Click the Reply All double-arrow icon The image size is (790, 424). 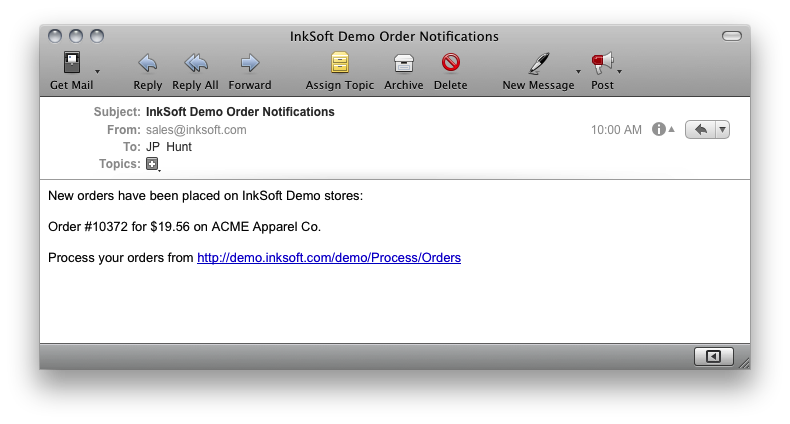coord(195,63)
